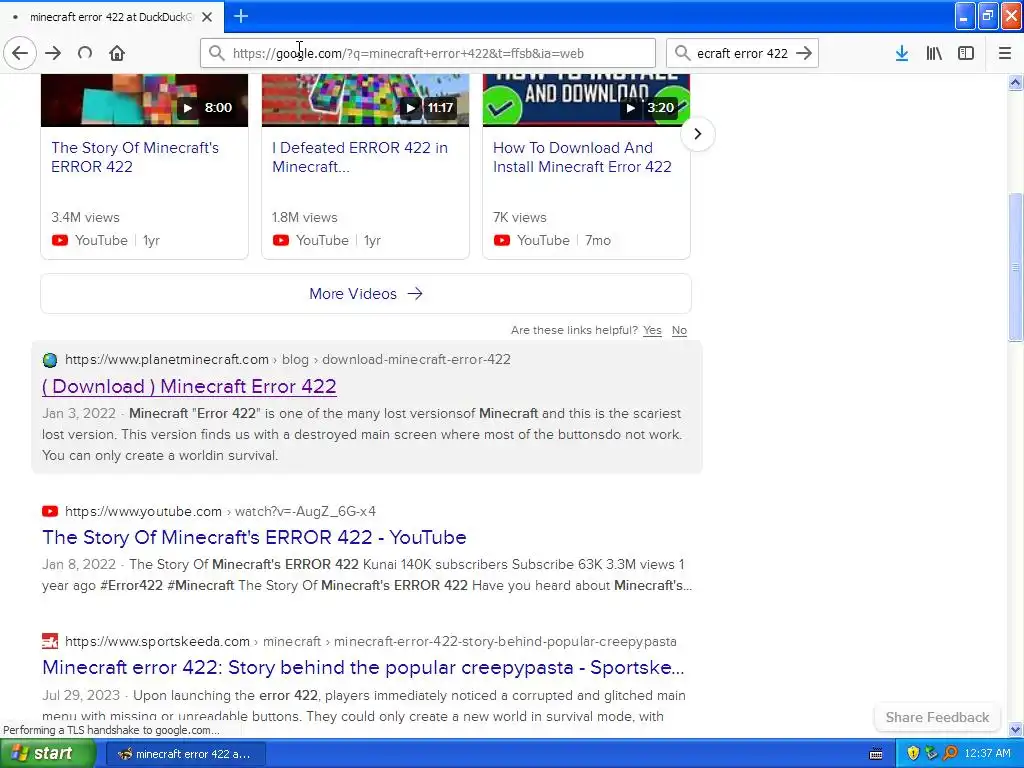
Task: Open the hamburger application menu
Action: (x=1005, y=53)
